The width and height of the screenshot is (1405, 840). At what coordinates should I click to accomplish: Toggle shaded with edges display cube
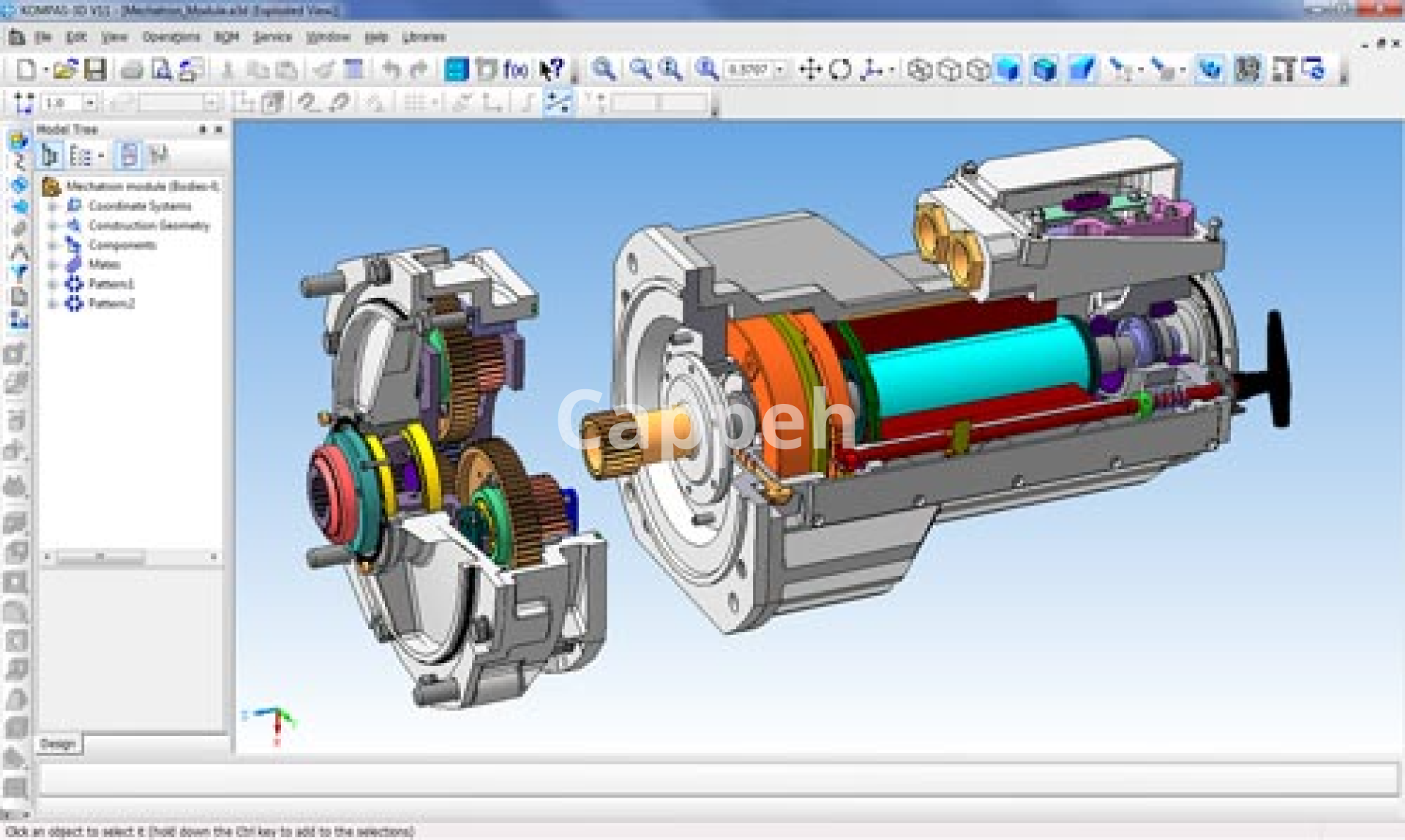(1045, 70)
